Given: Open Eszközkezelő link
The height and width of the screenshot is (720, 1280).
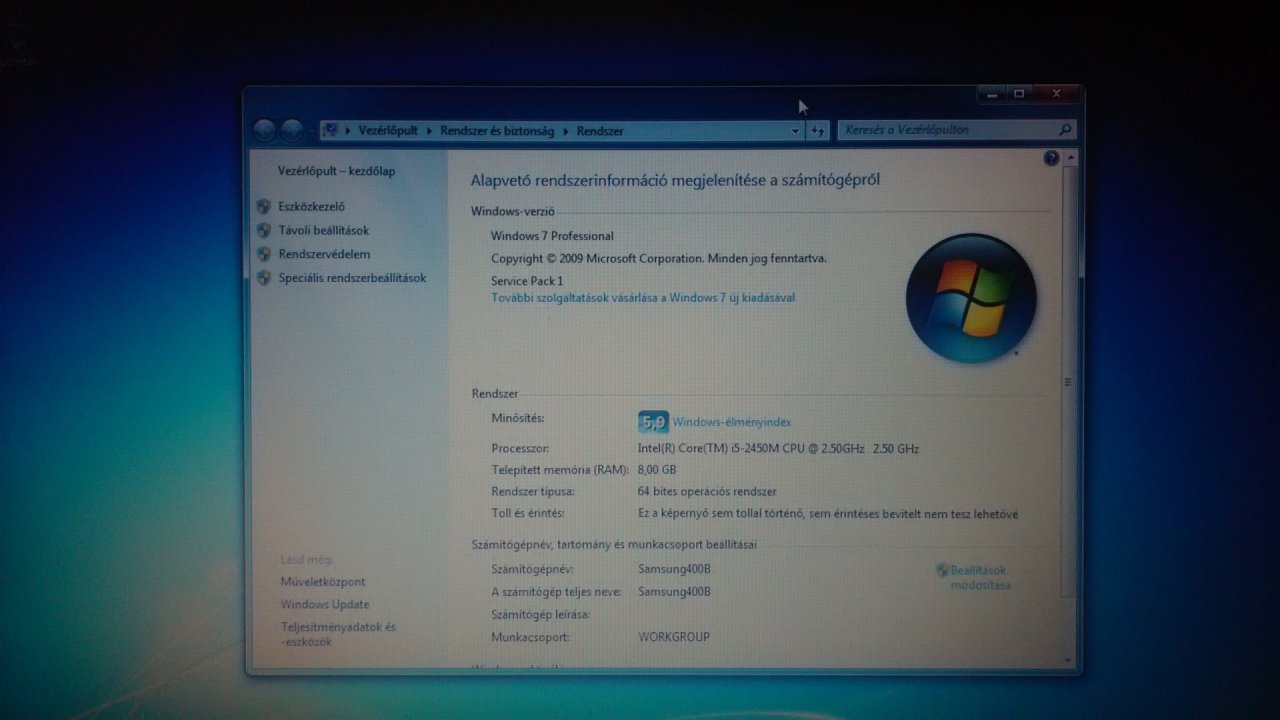Looking at the screenshot, I should (312, 207).
